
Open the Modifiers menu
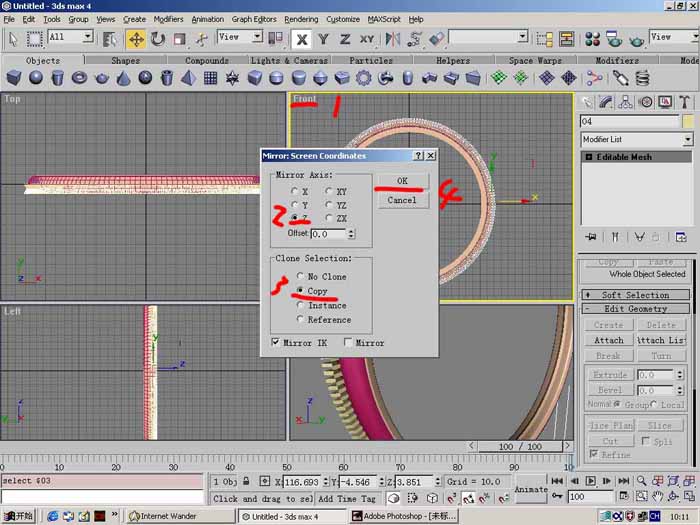click(x=168, y=19)
